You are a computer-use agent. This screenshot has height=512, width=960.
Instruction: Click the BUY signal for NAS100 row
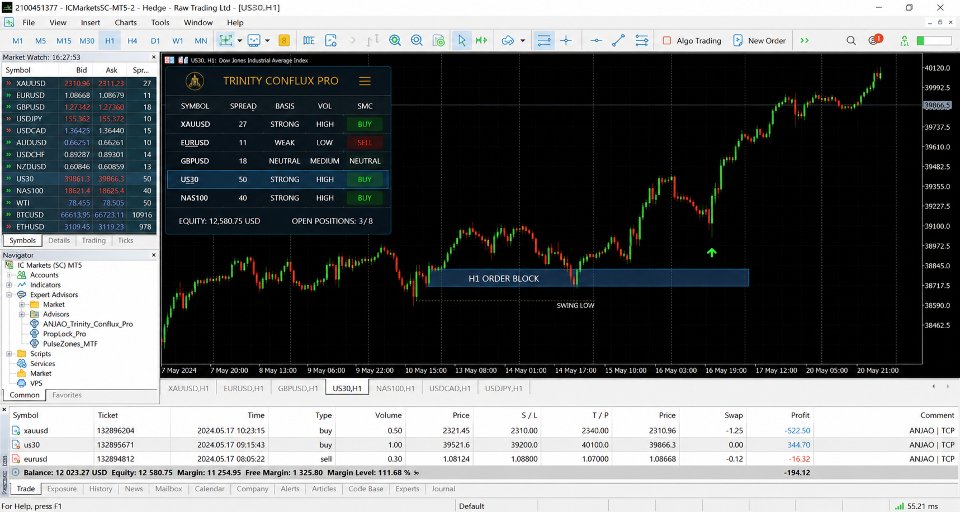pos(365,198)
